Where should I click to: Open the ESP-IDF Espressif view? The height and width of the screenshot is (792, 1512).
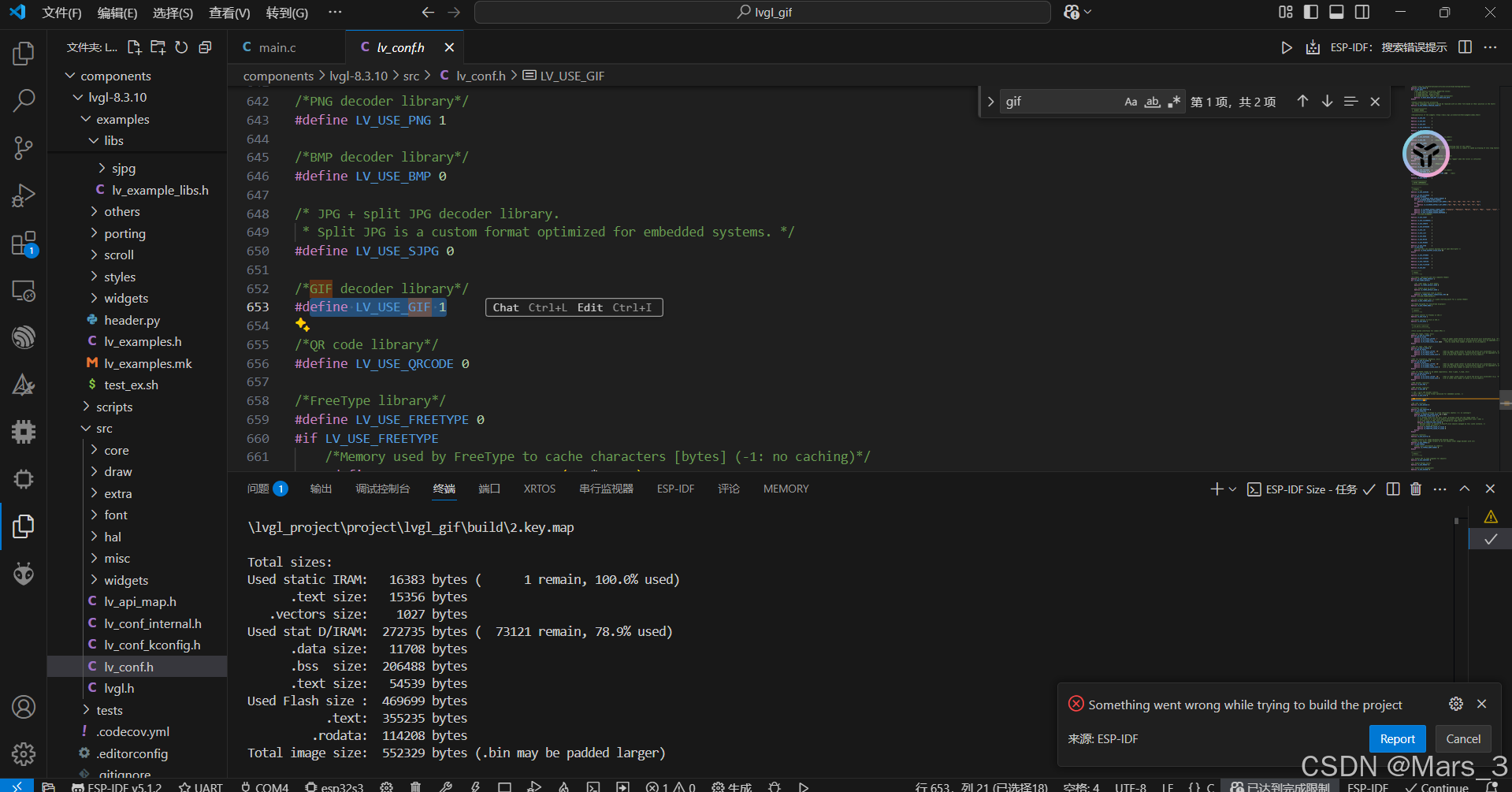(24, 337)
